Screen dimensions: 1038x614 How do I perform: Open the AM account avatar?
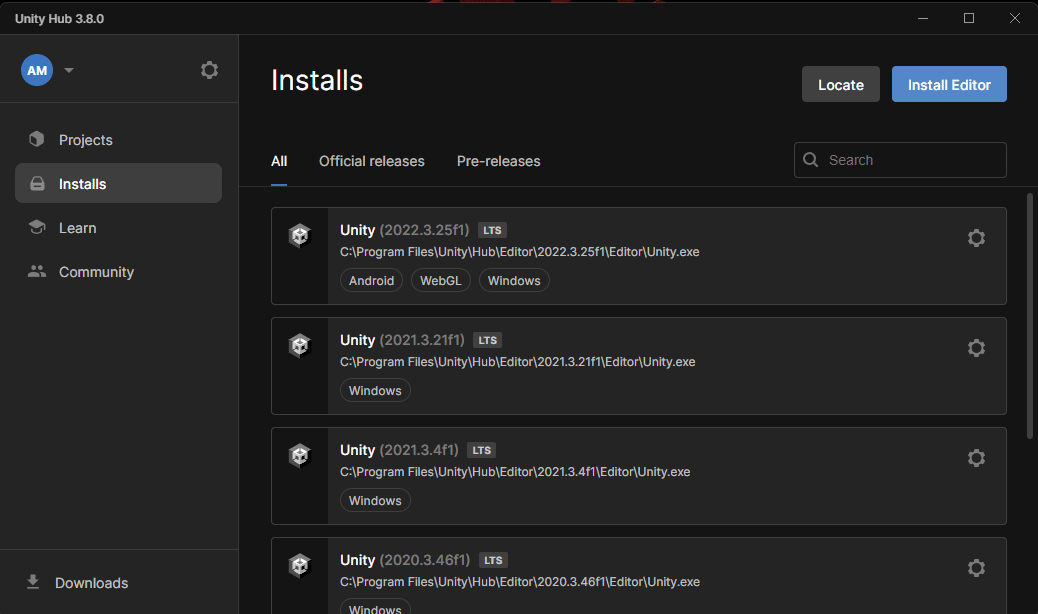point(37,70)
